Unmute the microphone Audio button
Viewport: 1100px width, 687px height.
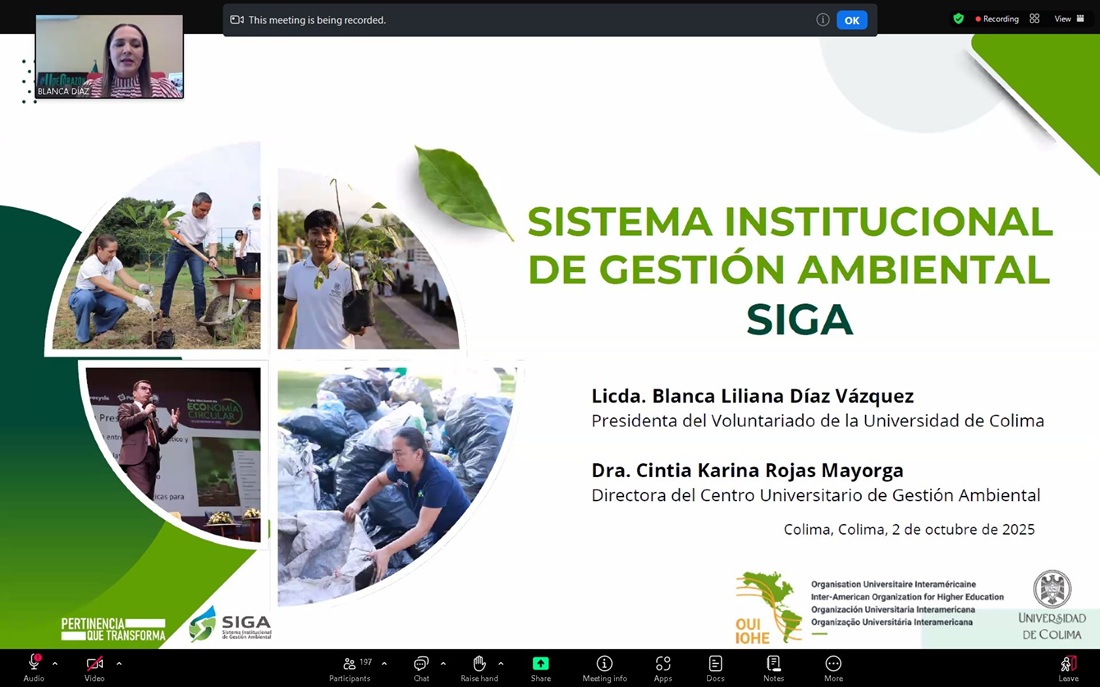pos(34,667)
